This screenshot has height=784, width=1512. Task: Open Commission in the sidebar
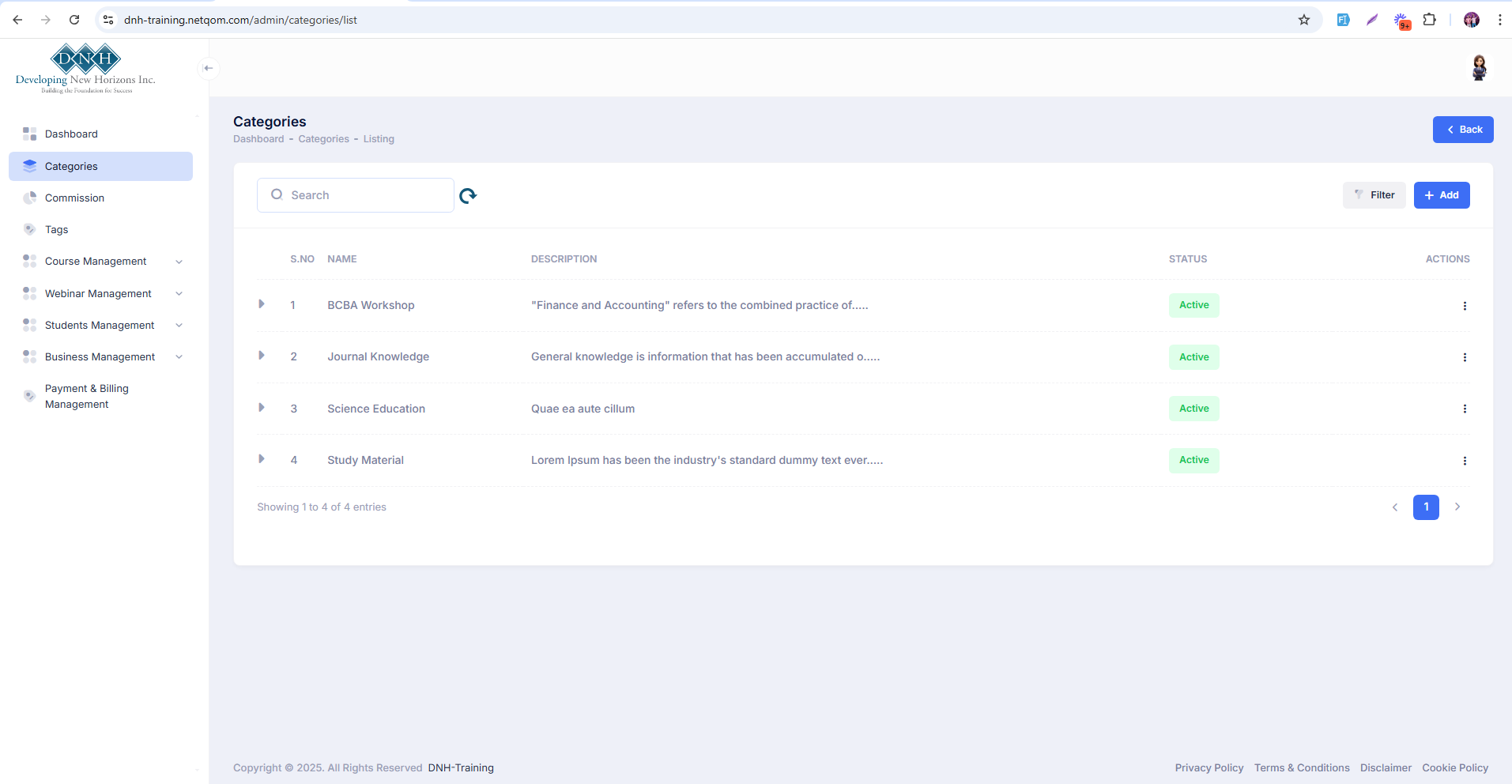coord(100,198)
